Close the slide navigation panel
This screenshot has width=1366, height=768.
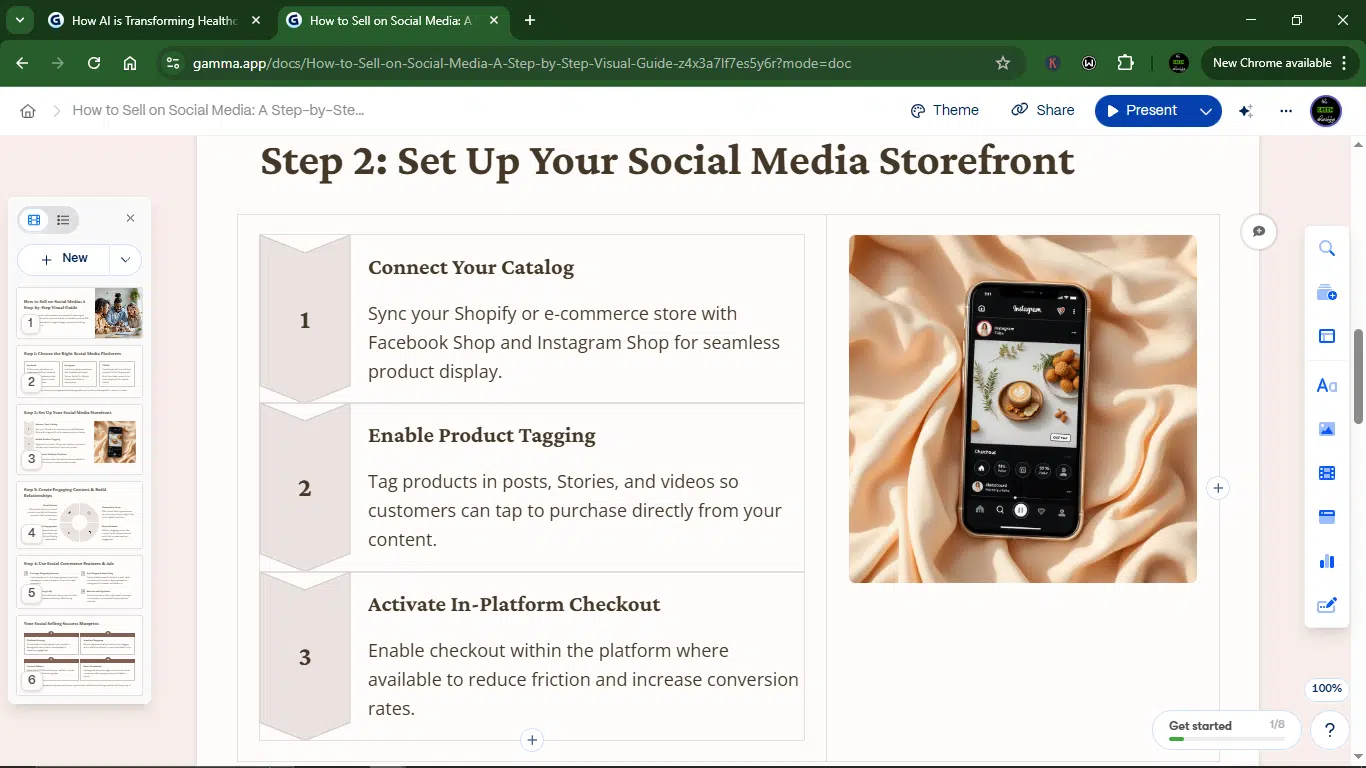click(130, 218)
